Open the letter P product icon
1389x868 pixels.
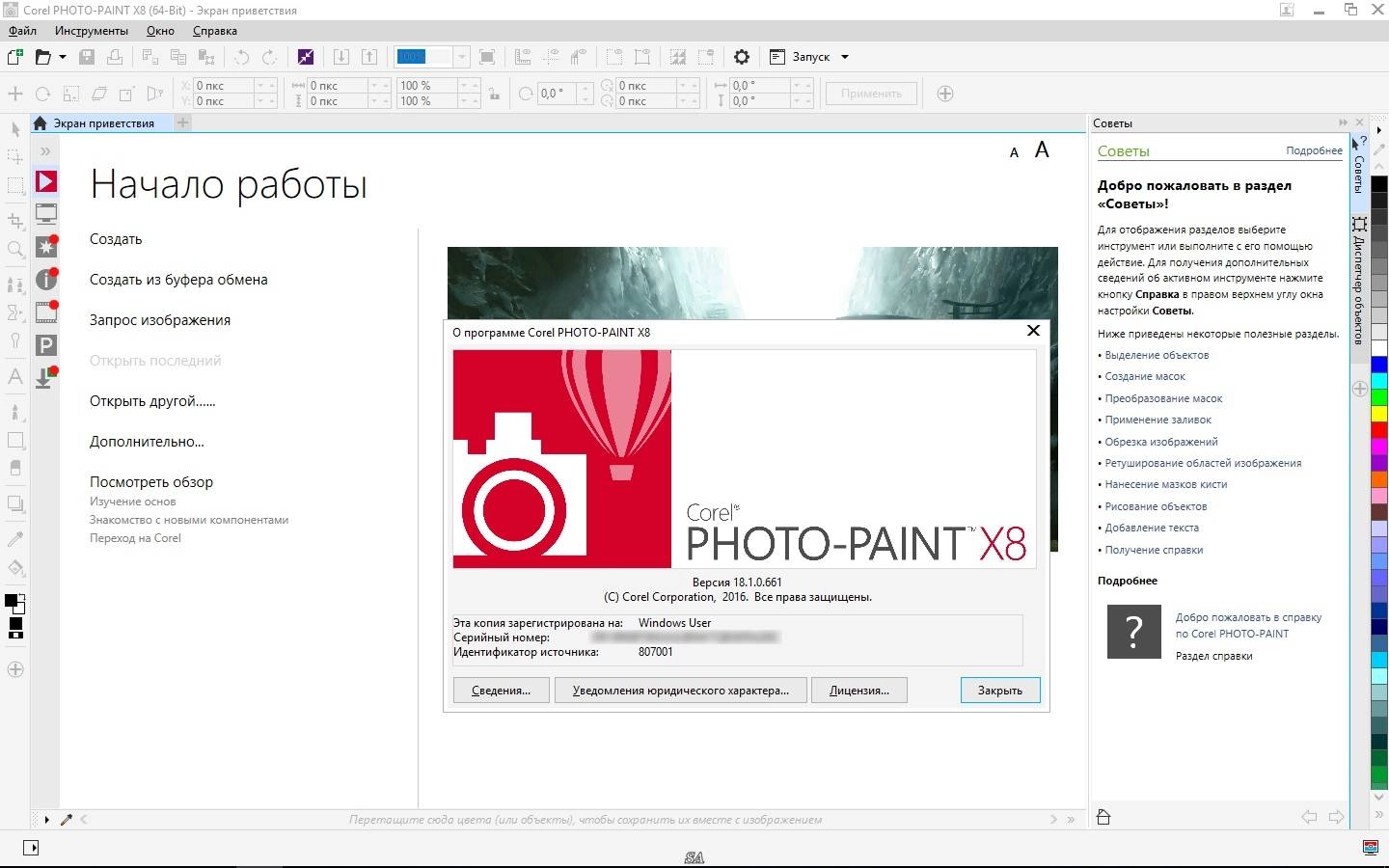tap(46, 345)
